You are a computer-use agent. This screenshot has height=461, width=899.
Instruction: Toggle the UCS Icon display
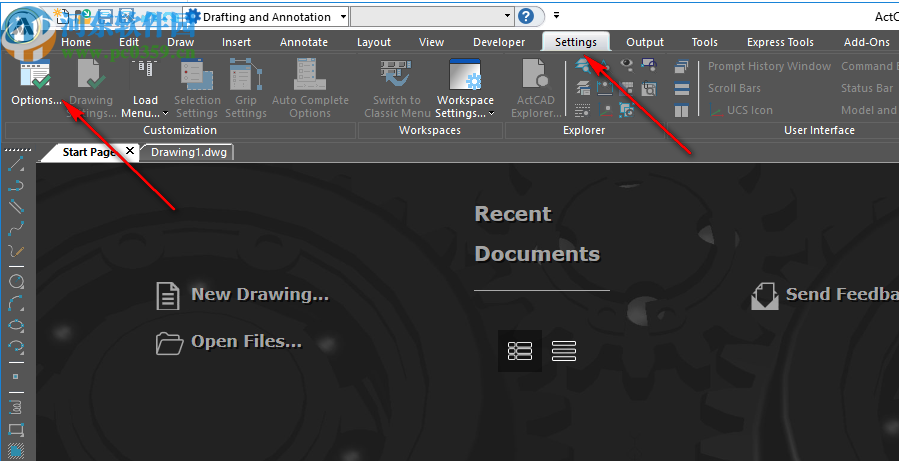741,110
